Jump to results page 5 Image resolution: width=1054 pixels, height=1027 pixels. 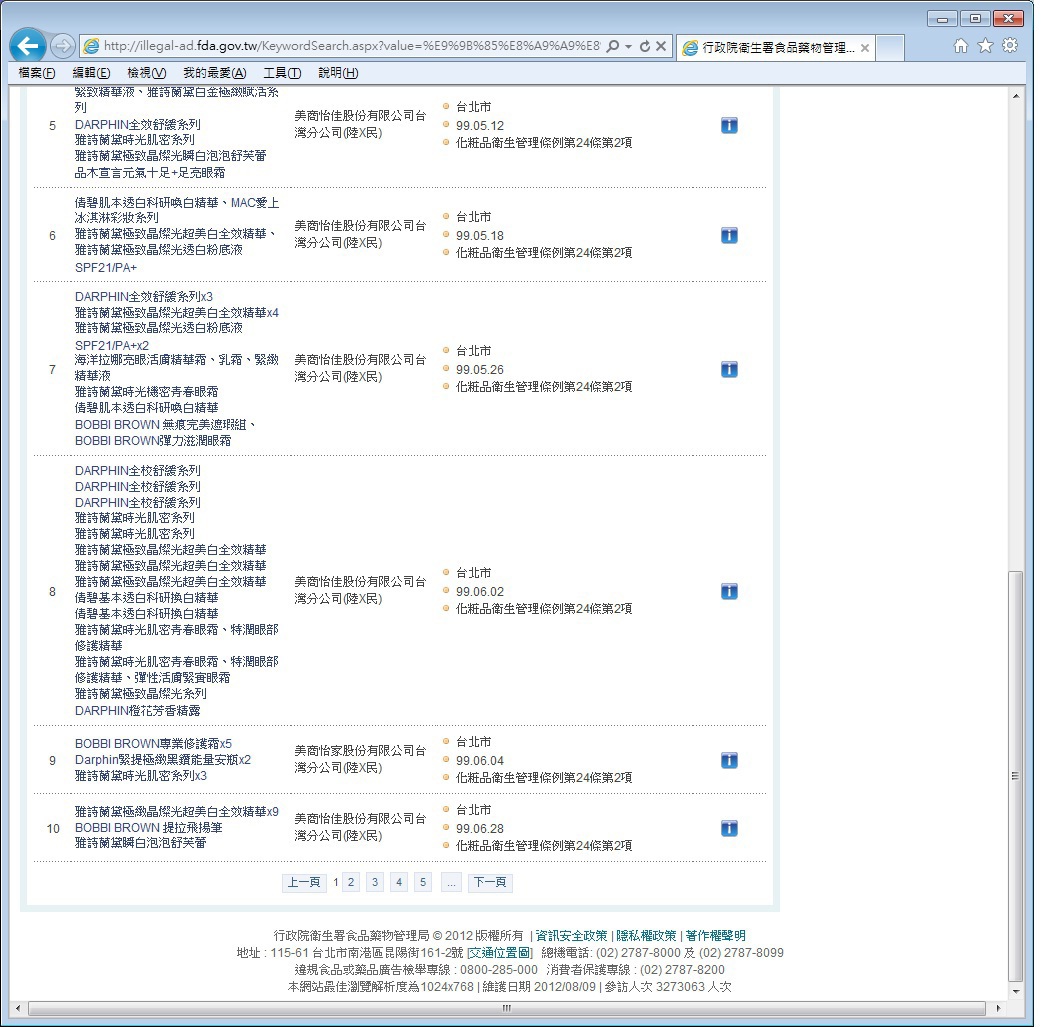click(423, 882)
